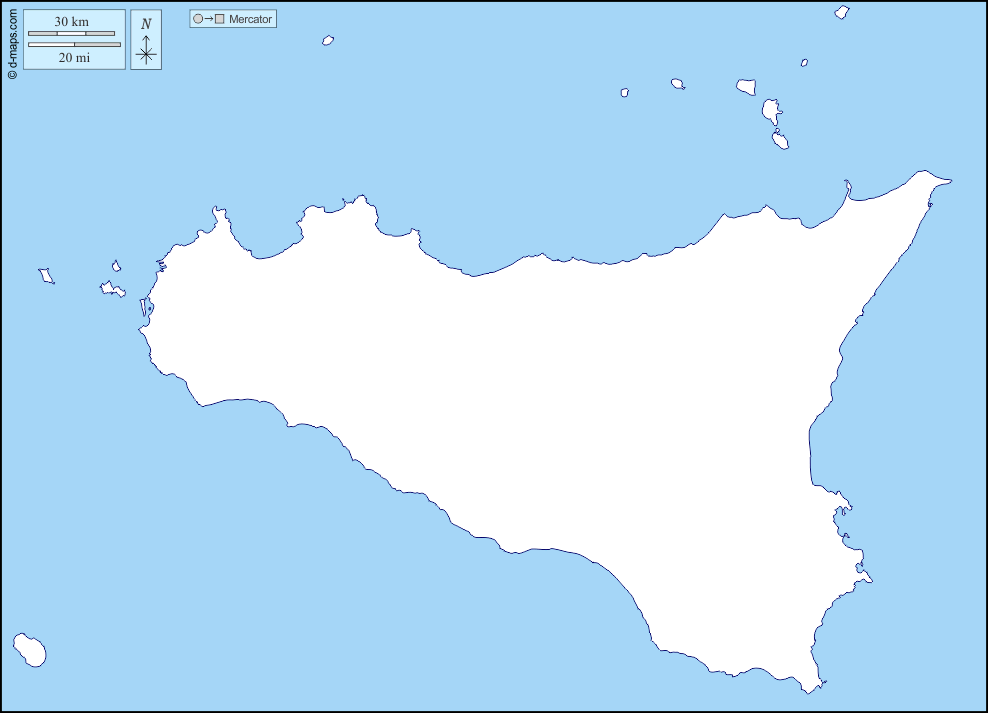Select the lone small island at the top center
Image resolution: width=988 pixels, height=713 pixels.
click(327, 41)
